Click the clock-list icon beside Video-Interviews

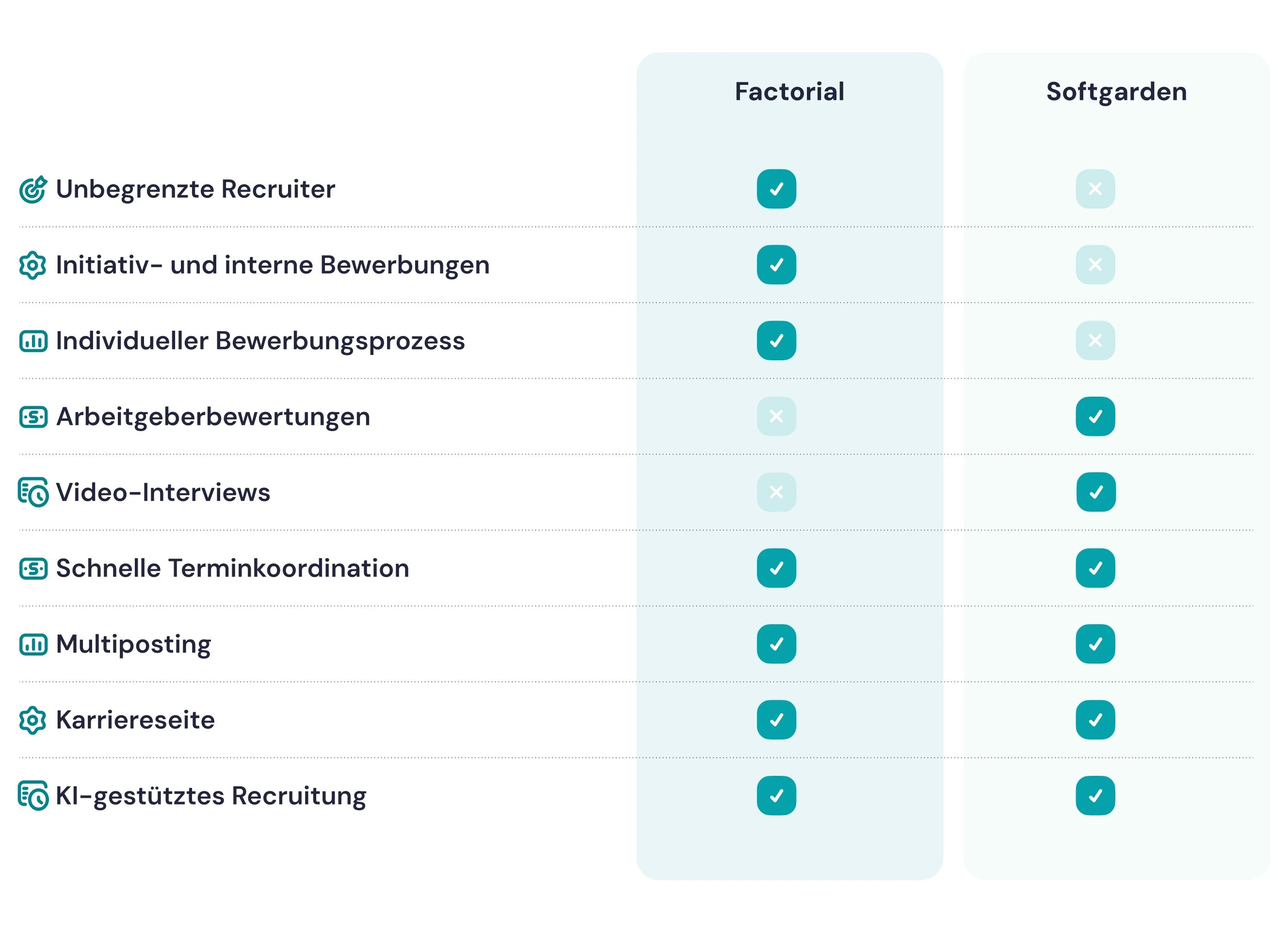pos(33,493)
